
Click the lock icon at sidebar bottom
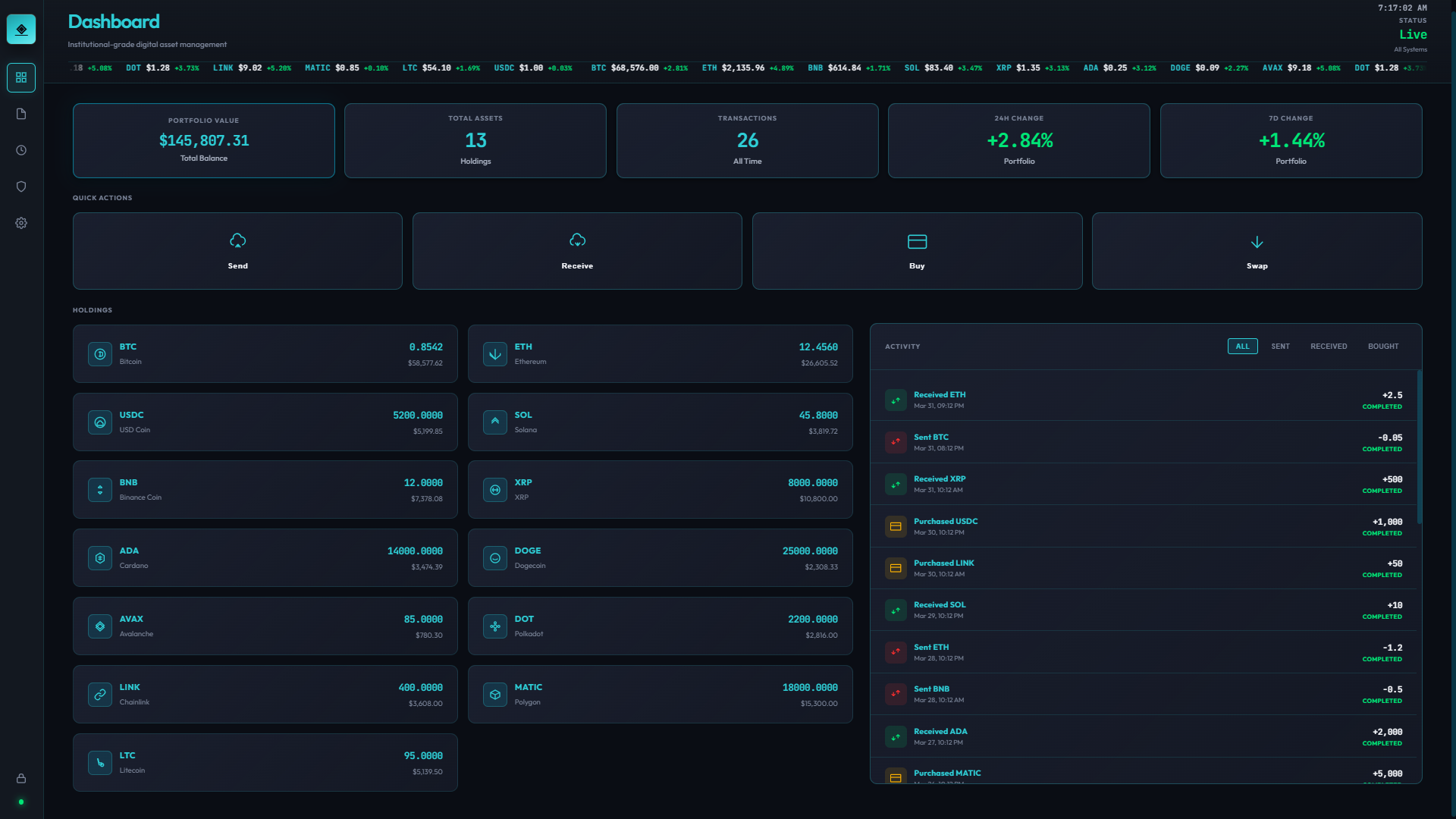[x=21, y=779]
